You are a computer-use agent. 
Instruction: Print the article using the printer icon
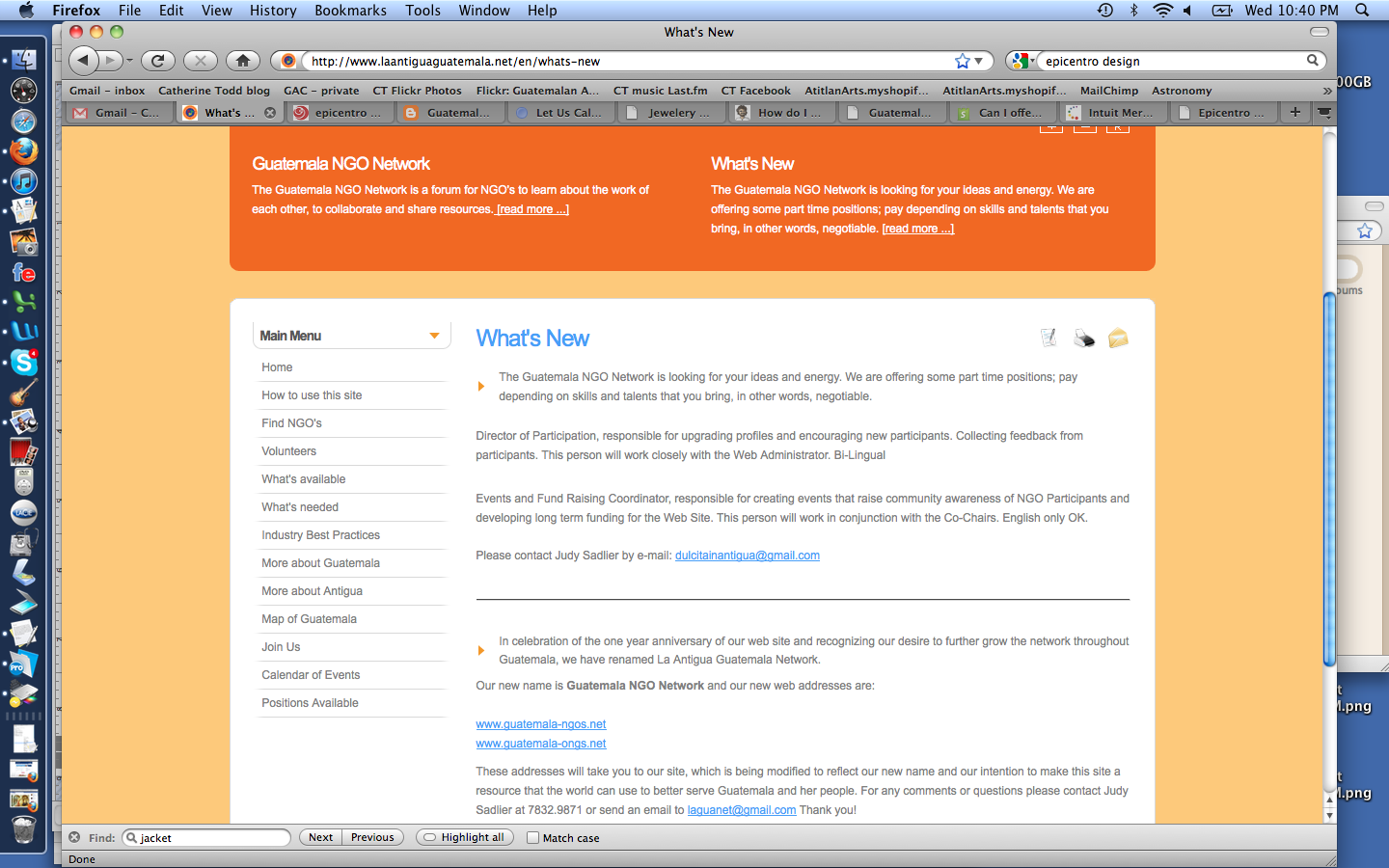pos(1084,338)
